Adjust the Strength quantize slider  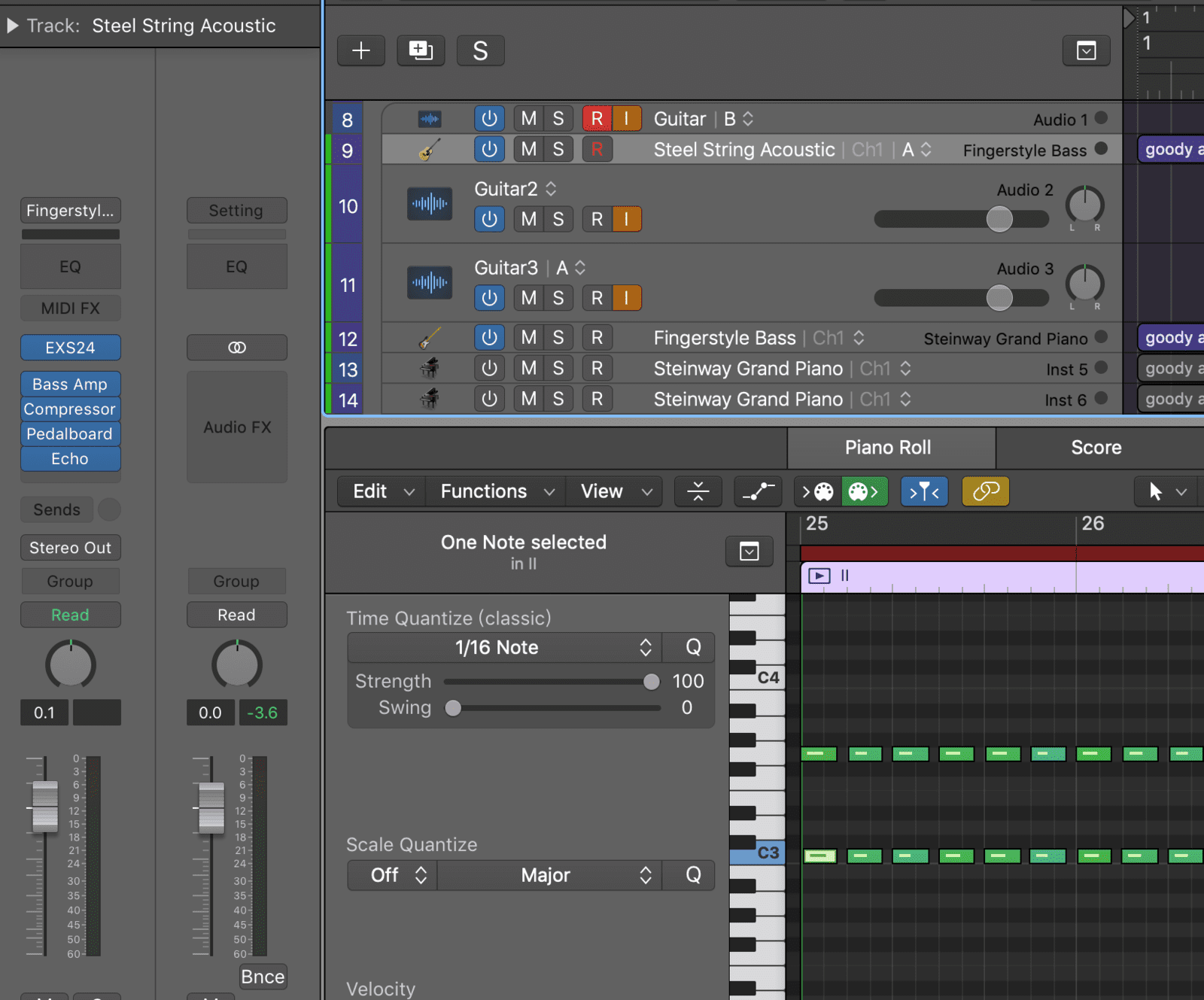pos(551,682)
